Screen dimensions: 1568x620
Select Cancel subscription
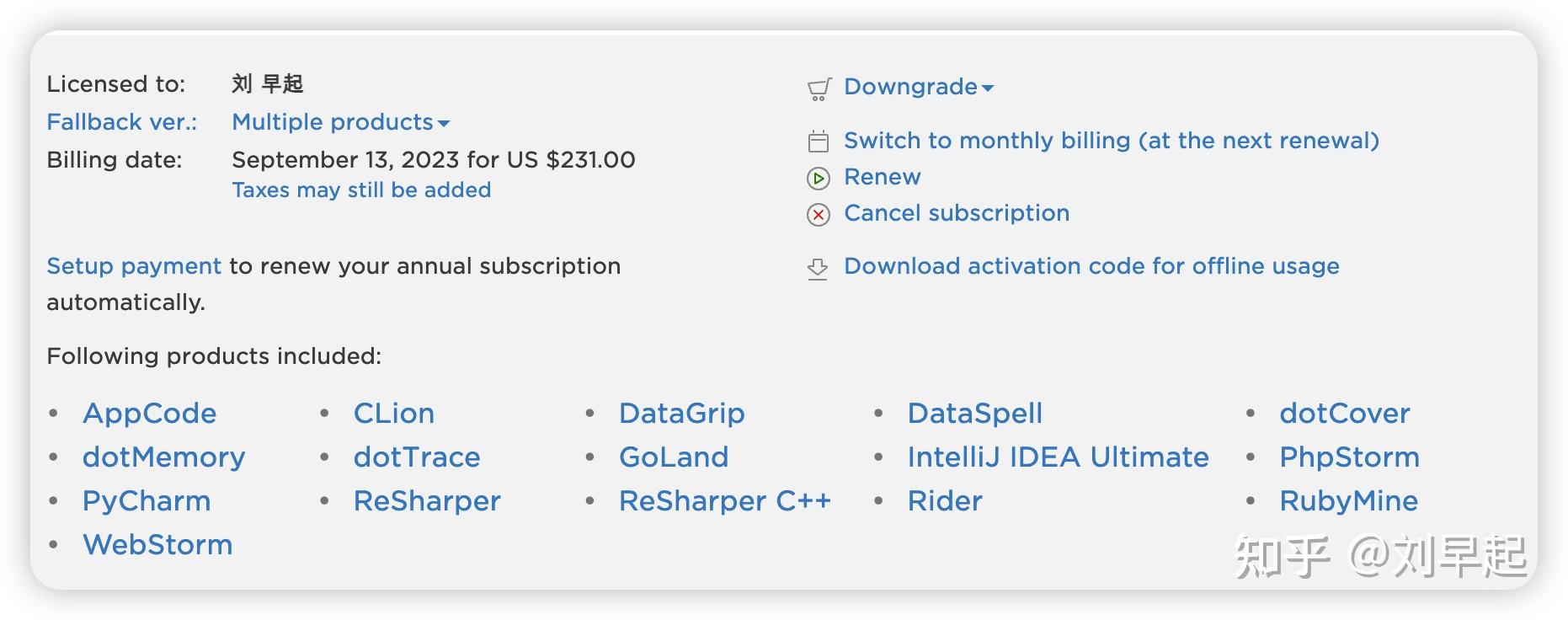tap(957, 213)
